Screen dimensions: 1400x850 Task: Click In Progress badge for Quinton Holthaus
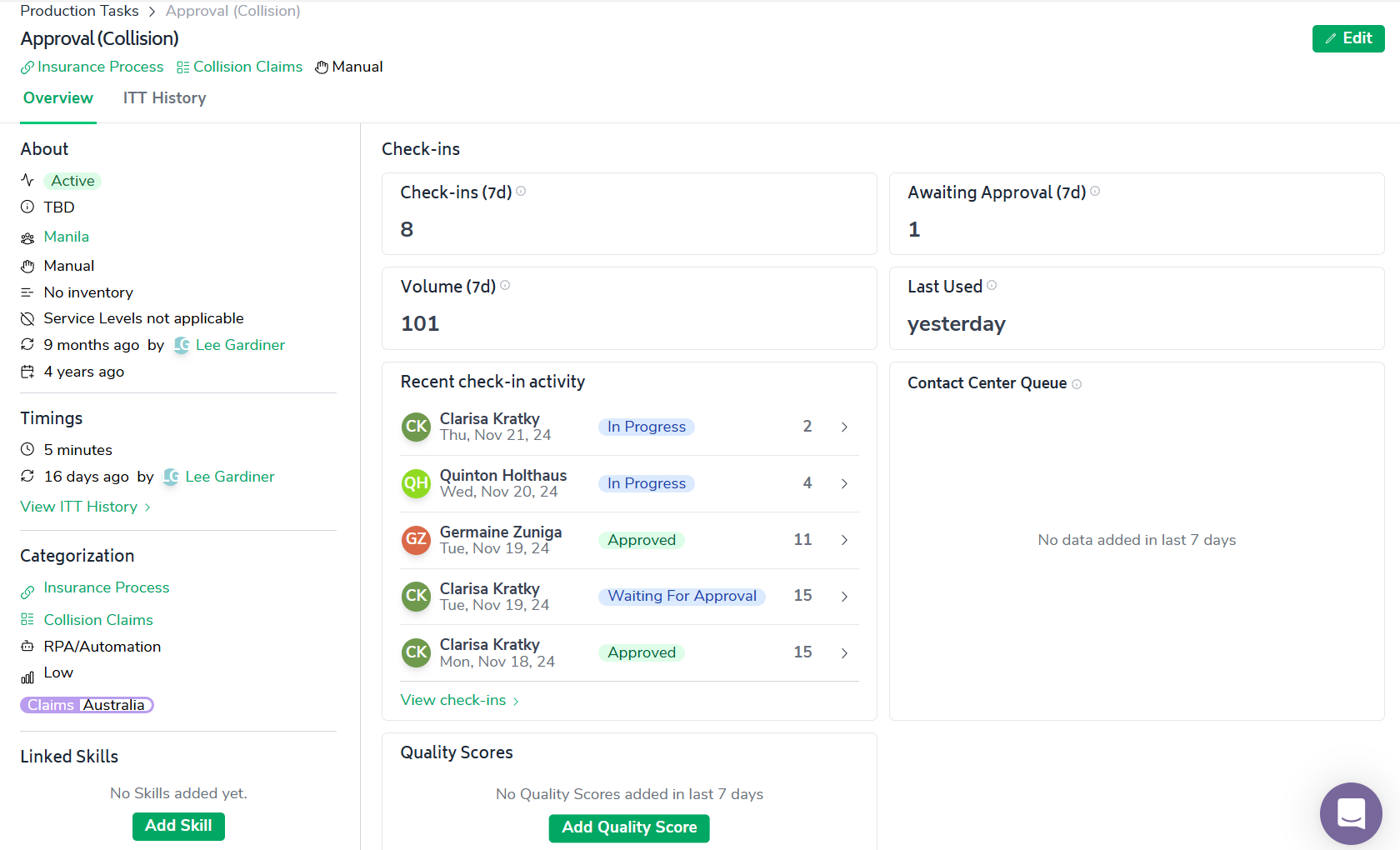click(647, 483)
